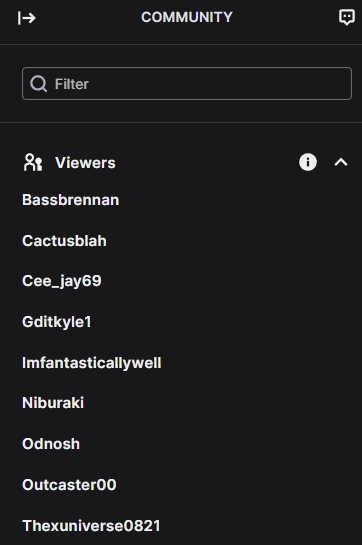Open viewer Bassbrennan's profile
The image size is (362, 545).
point(71,200)
